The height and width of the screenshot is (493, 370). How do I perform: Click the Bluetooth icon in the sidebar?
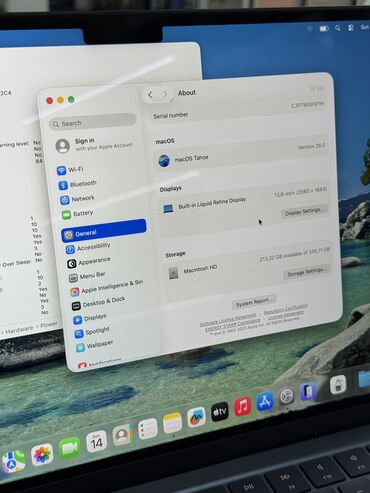pos(63,185)
